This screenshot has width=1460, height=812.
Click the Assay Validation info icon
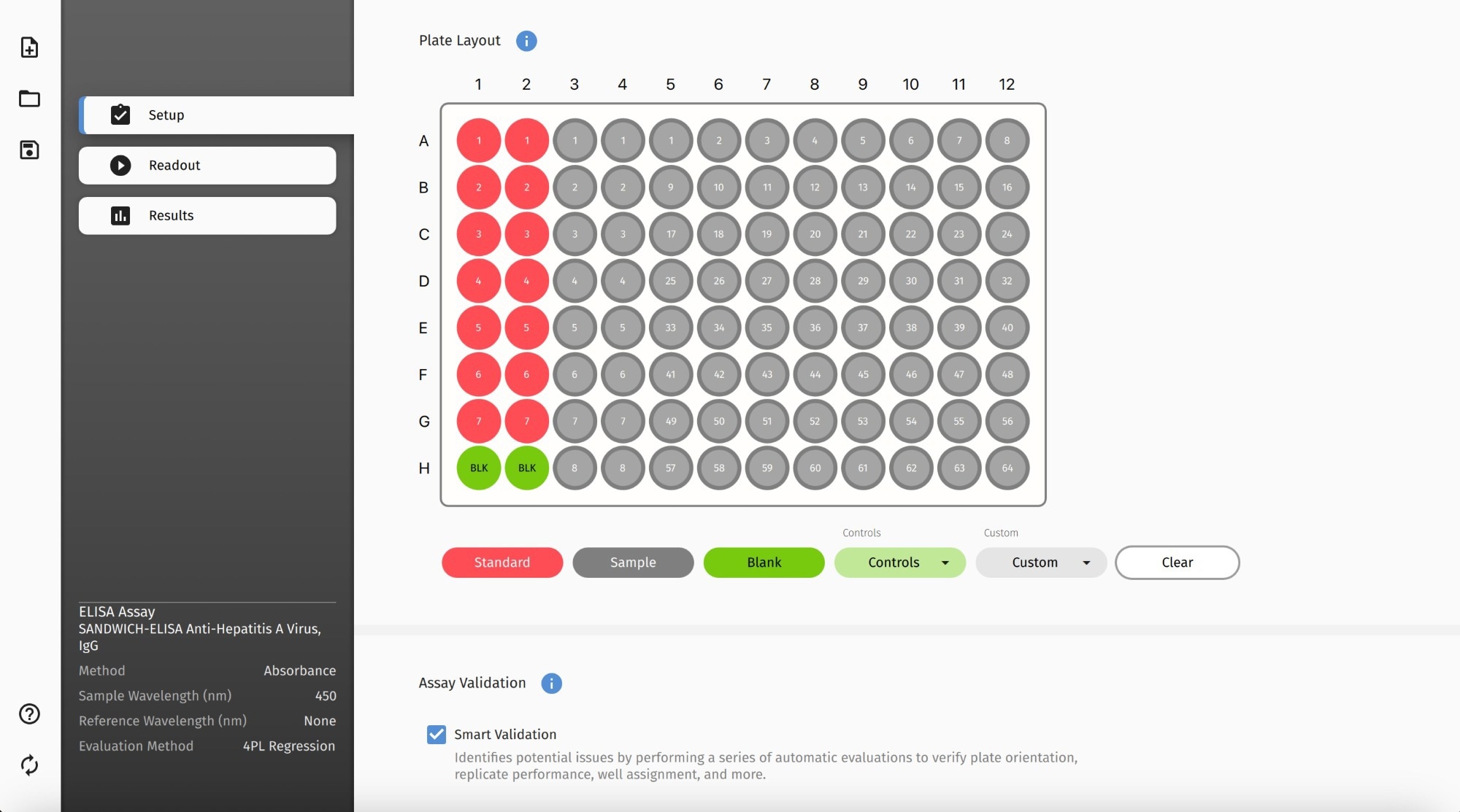click(551, 683)
